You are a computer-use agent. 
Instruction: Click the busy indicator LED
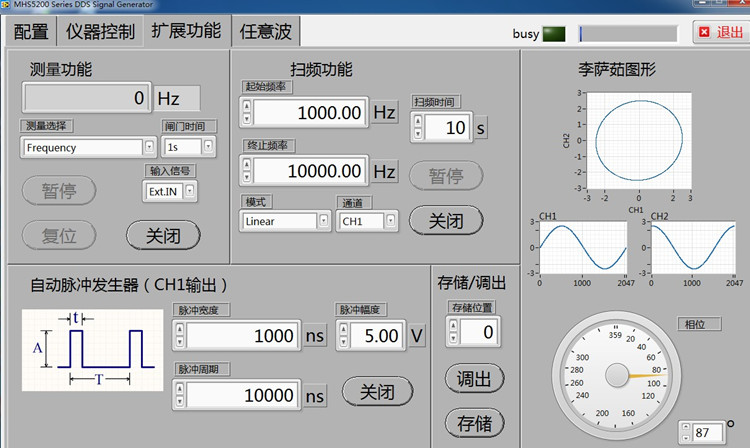tap(555, 33)
